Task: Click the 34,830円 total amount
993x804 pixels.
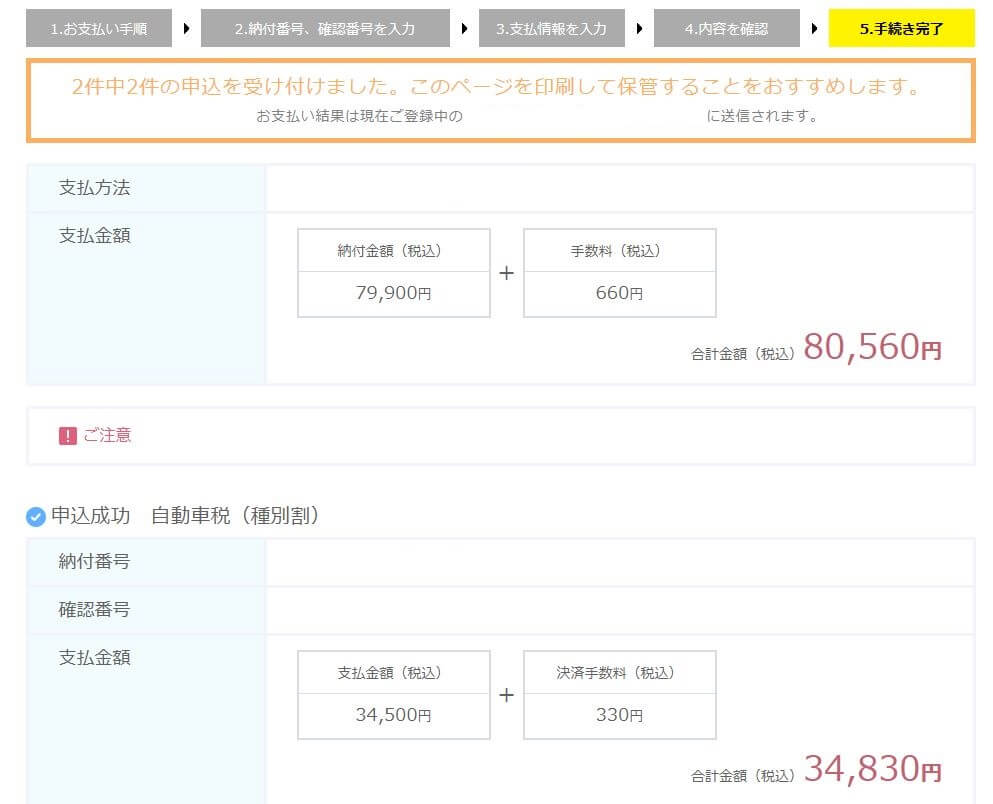Action: point(872,769)
